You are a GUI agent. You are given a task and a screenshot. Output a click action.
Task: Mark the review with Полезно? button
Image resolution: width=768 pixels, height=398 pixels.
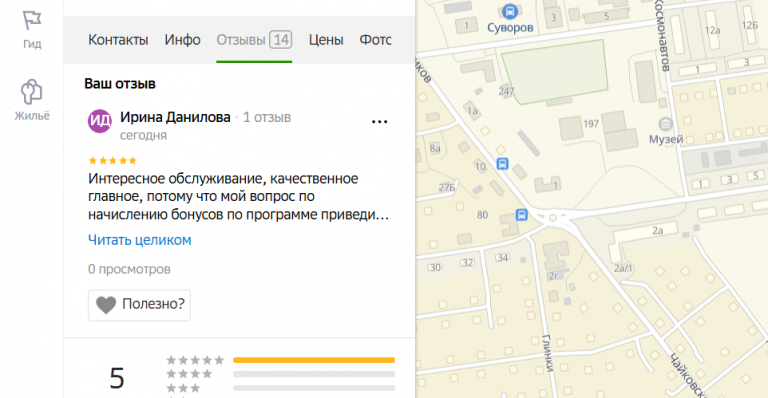[x=140, y=305]
